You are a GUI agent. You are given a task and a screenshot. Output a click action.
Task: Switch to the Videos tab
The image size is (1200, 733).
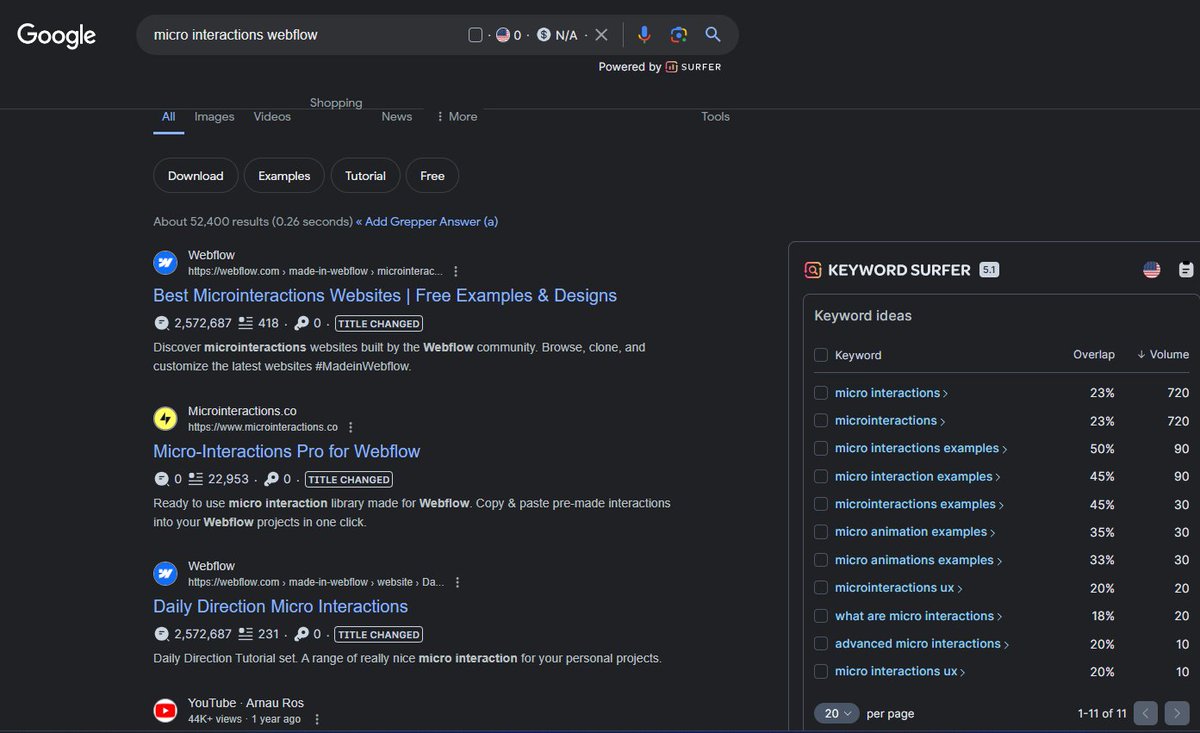[272, 117]
